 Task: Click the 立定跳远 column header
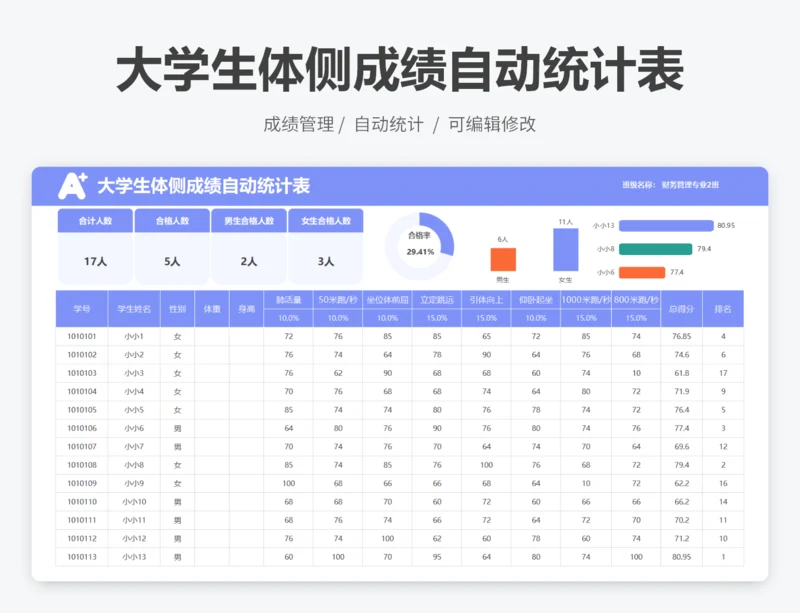[437, 300]
